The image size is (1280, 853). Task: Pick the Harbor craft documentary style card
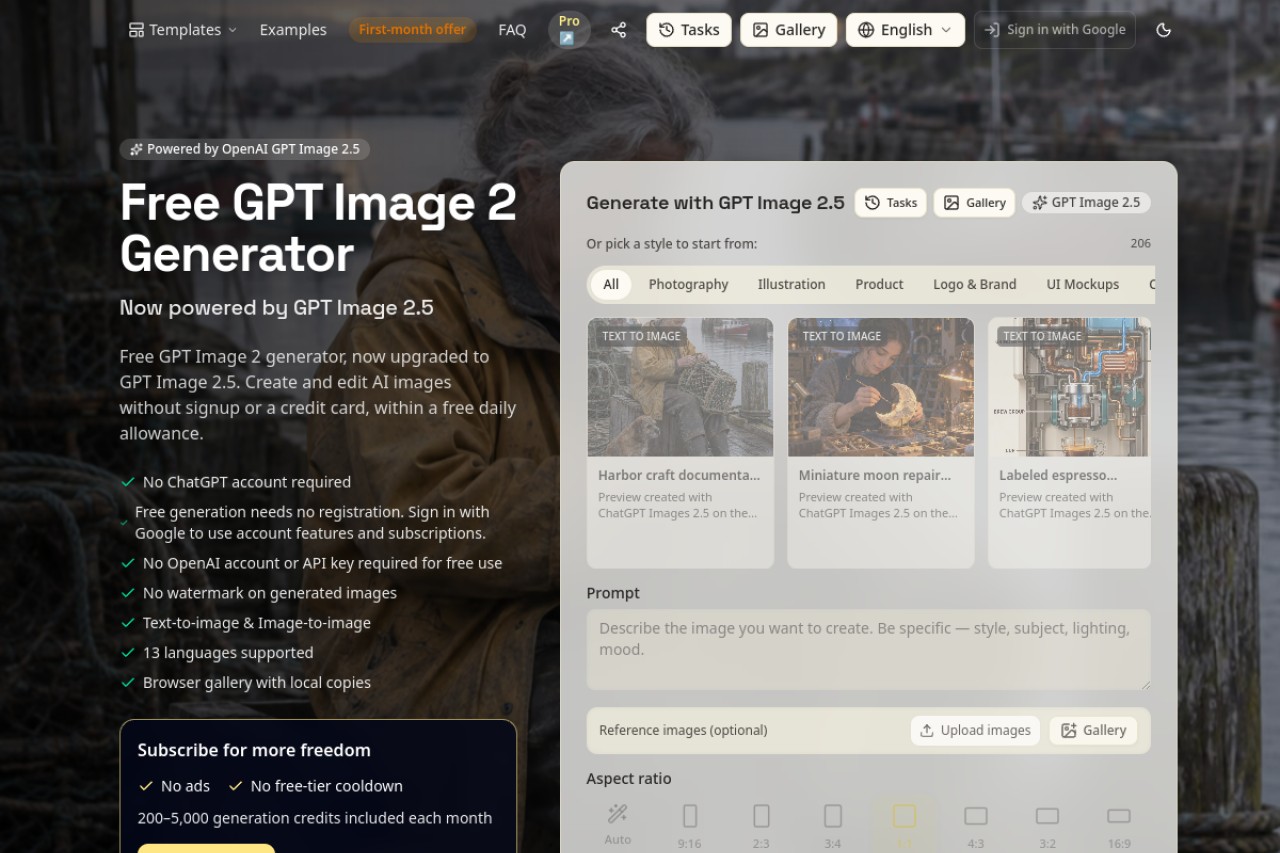click(680, 443)
